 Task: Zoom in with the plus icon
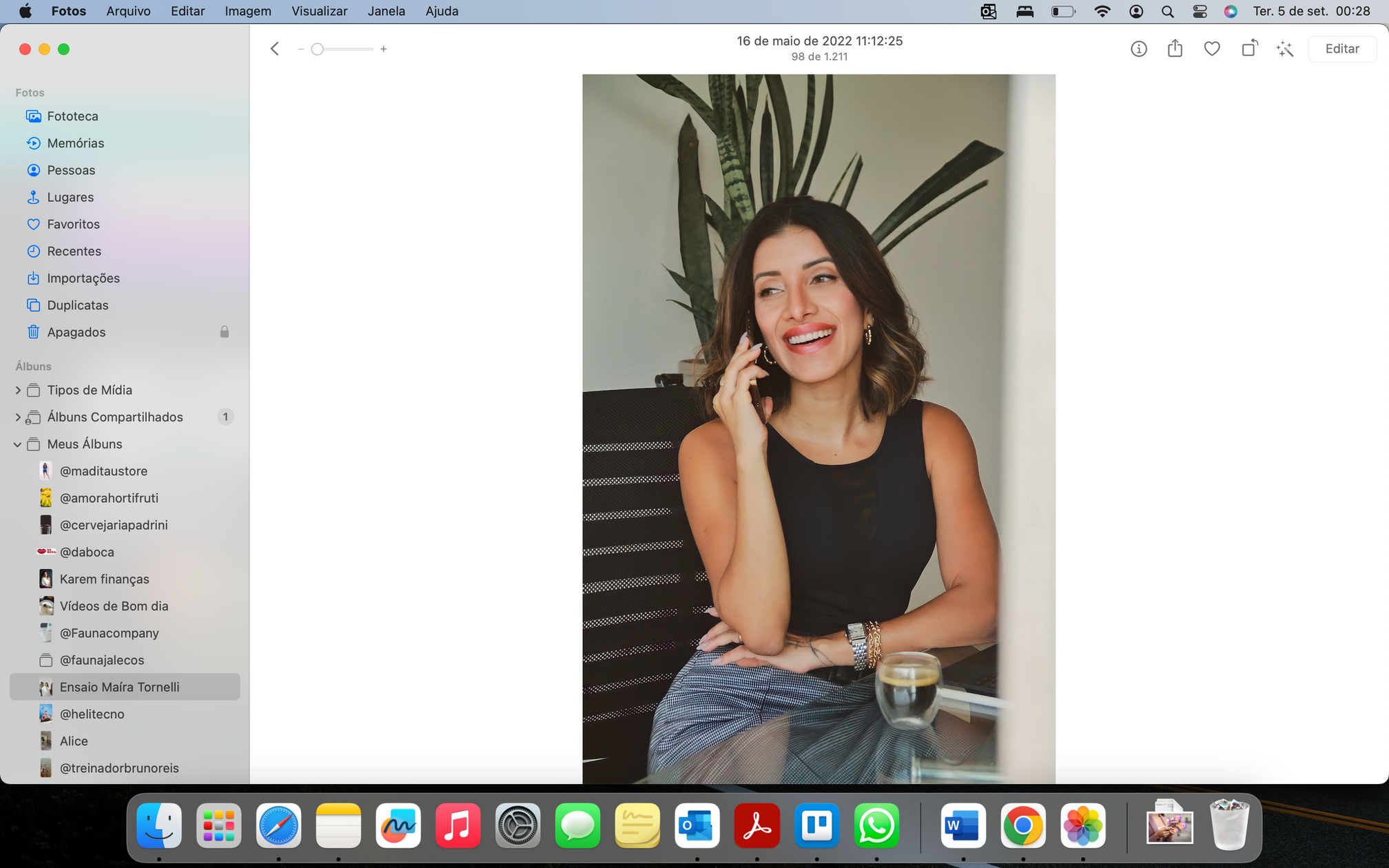pos(384,49)
